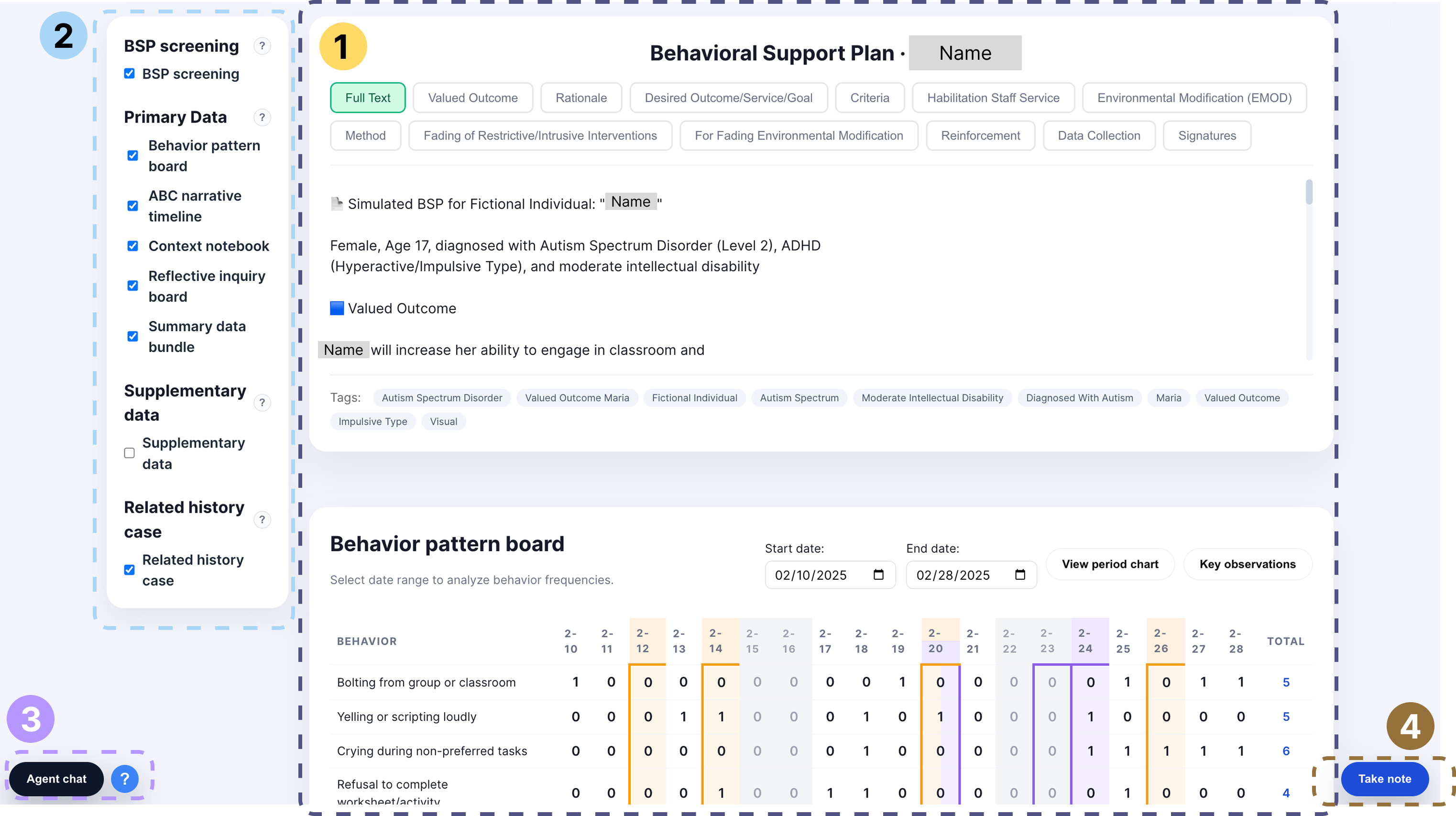
Task: Switch to the Valued Outcome tab
Action: [472, 97]
